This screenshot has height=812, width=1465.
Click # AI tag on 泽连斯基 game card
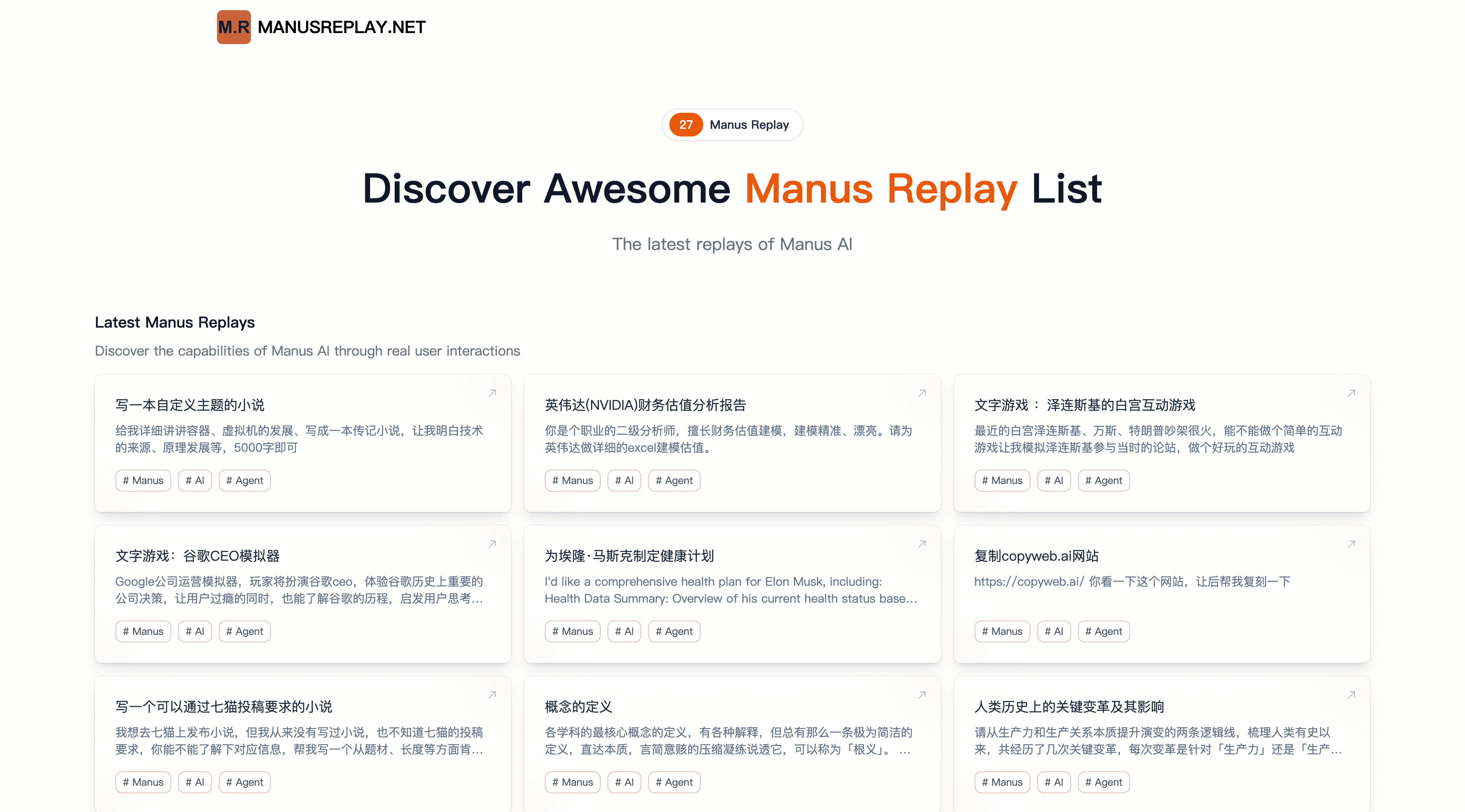[1054, 481]
